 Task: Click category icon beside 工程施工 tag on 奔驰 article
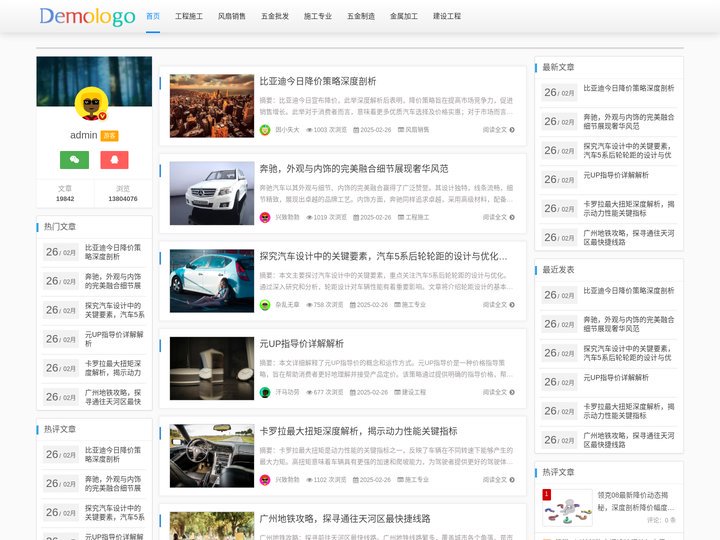tap(400, 217)
